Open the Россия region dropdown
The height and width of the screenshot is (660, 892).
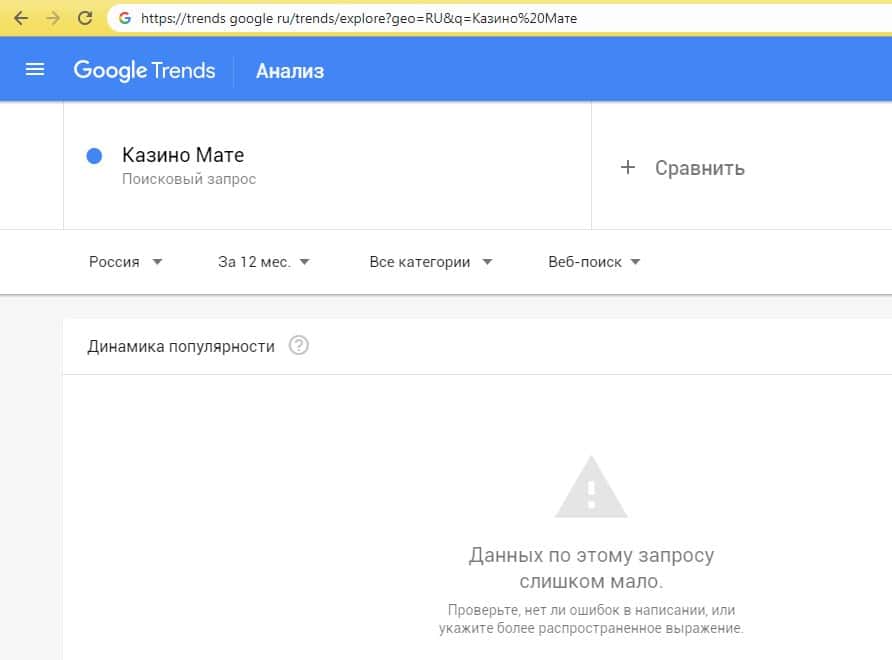tap(125, 262)
